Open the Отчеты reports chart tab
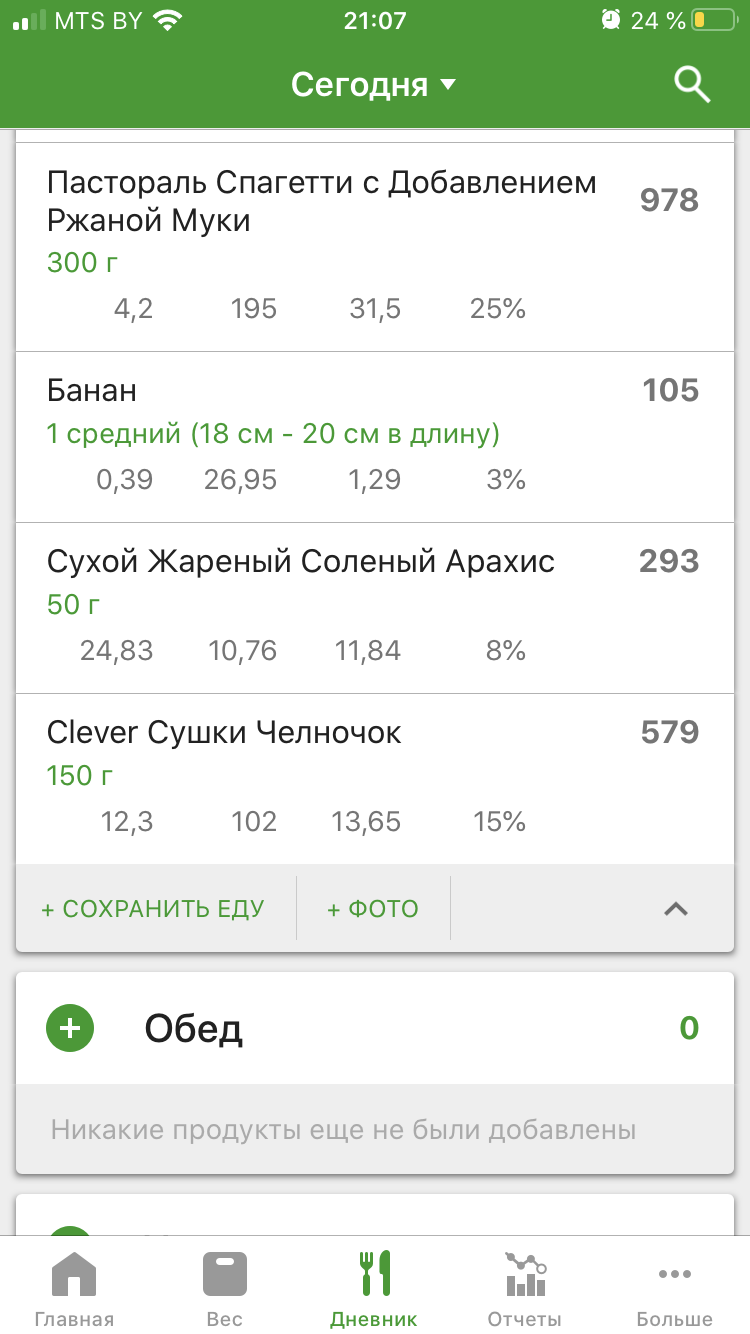 coord(524,1289)
